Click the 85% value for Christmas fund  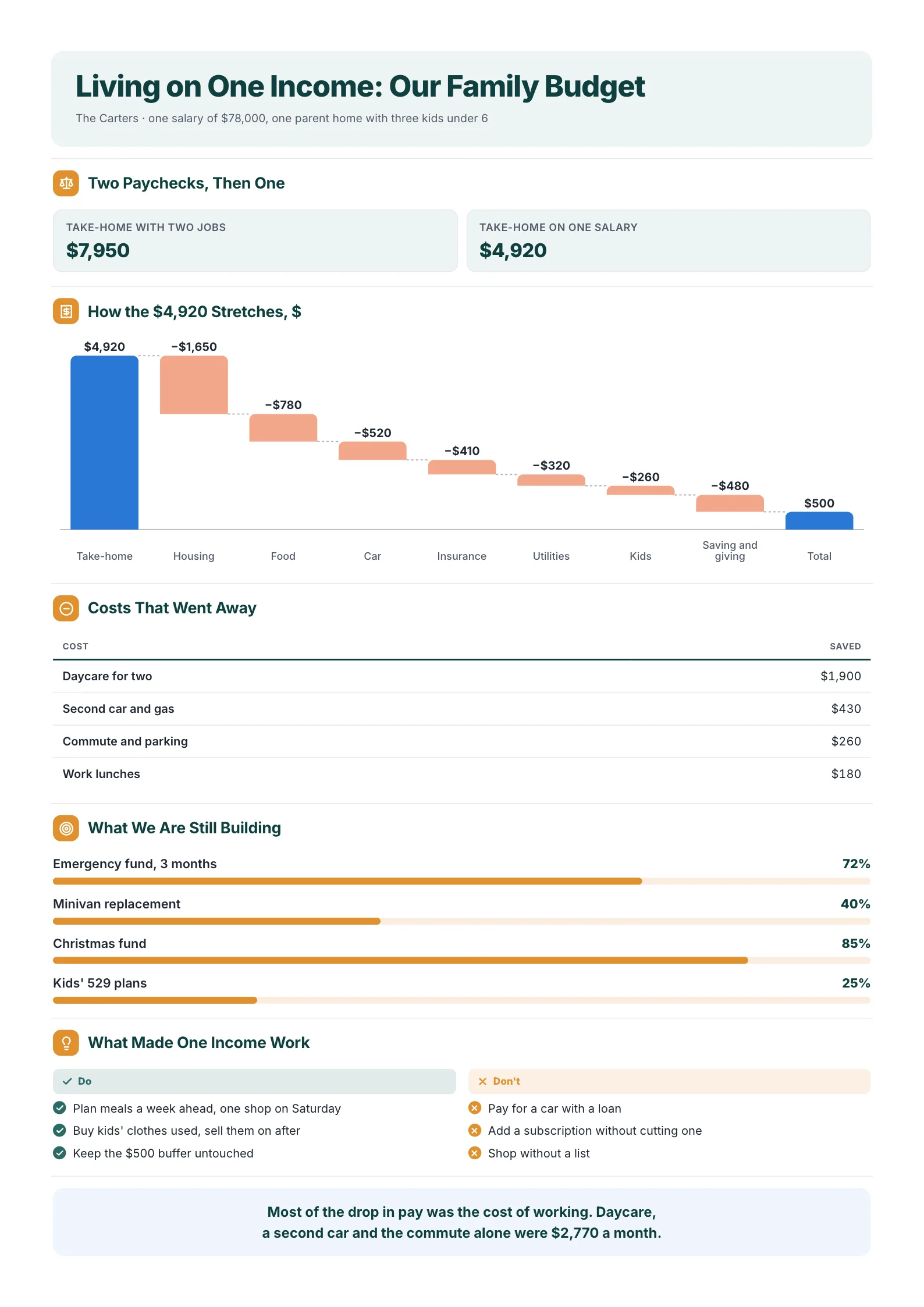856,943
